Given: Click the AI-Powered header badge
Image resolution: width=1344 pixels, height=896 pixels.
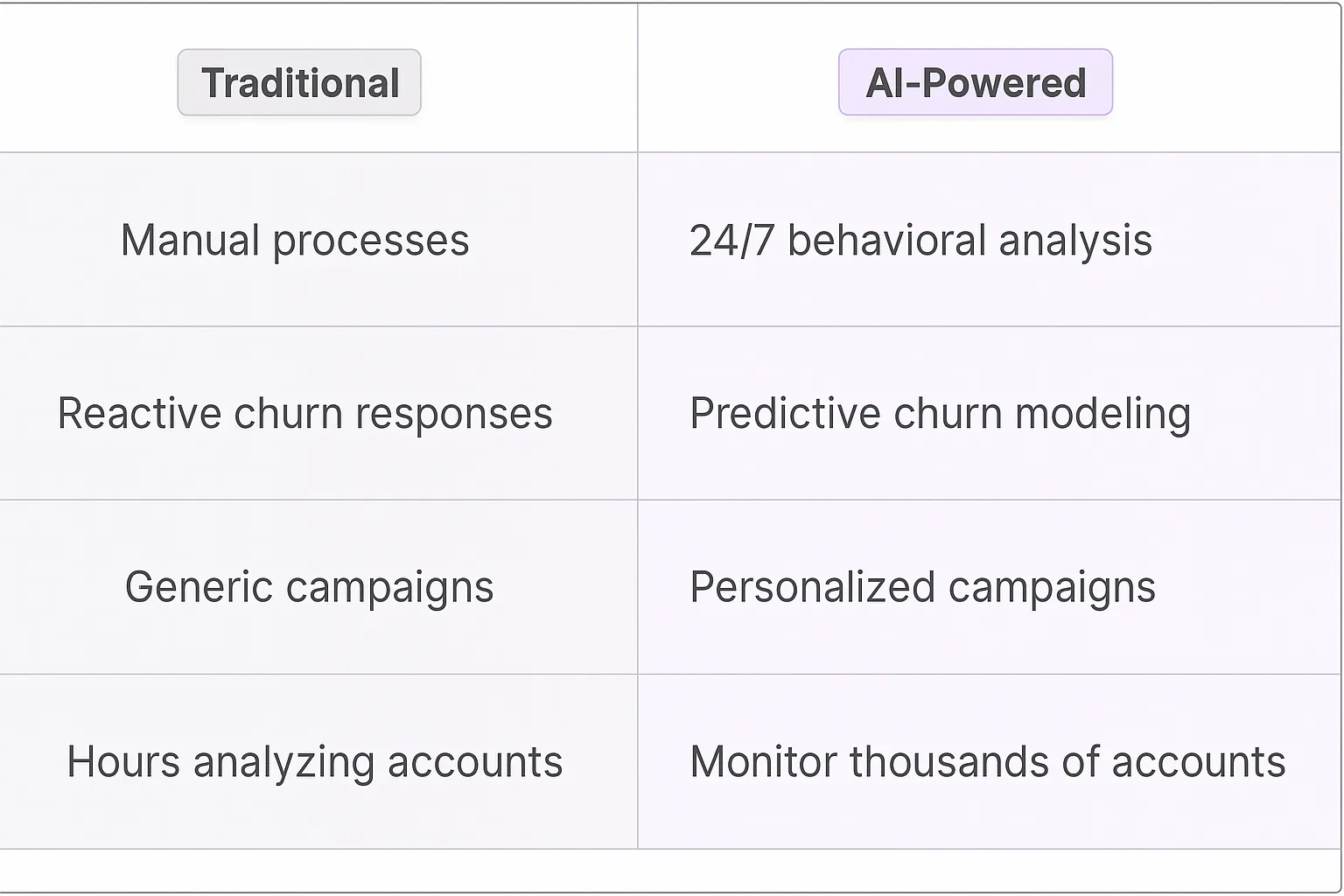Looking at the screenshot, I should (x=975, y=83).
